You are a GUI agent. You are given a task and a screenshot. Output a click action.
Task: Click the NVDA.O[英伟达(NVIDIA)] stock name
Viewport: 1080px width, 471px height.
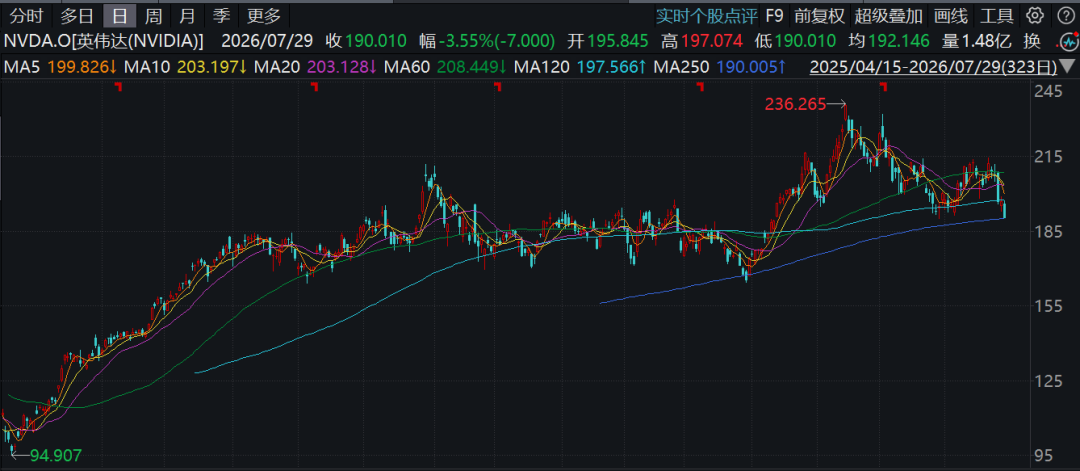pos(104,41)
